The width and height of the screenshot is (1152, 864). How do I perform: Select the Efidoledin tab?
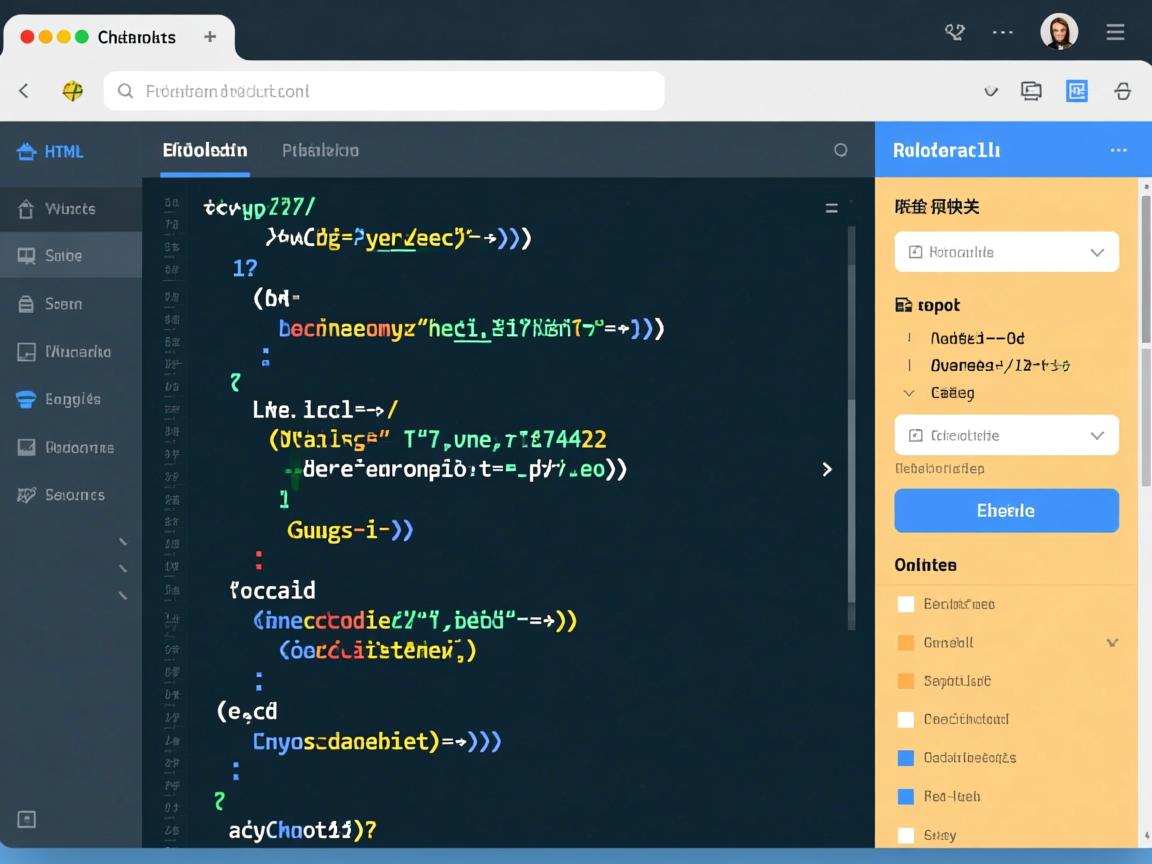[x=205, y=151]
